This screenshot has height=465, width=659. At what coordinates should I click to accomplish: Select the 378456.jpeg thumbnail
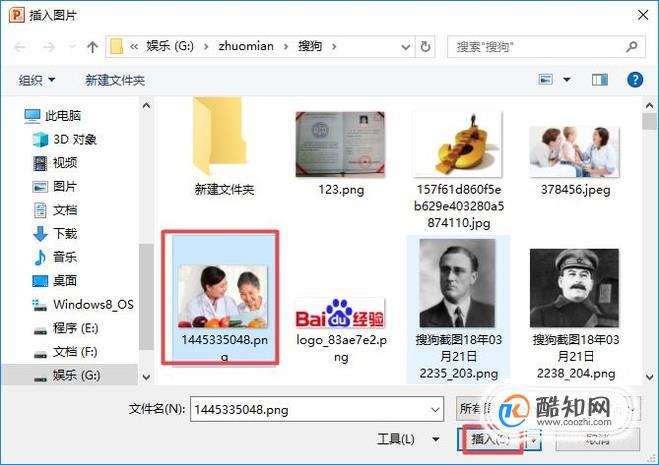pyautogui.click(x=575, y=151)
